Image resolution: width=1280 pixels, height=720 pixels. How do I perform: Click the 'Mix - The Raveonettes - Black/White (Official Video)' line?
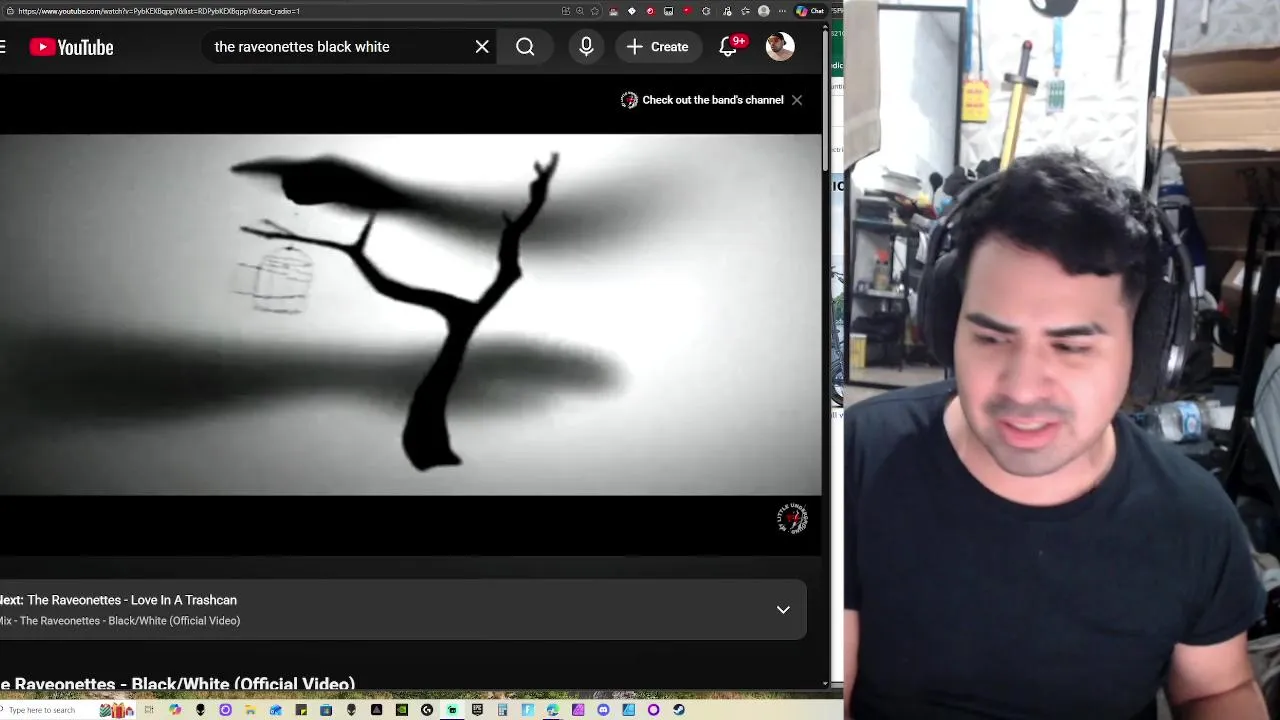pos(120,621)
